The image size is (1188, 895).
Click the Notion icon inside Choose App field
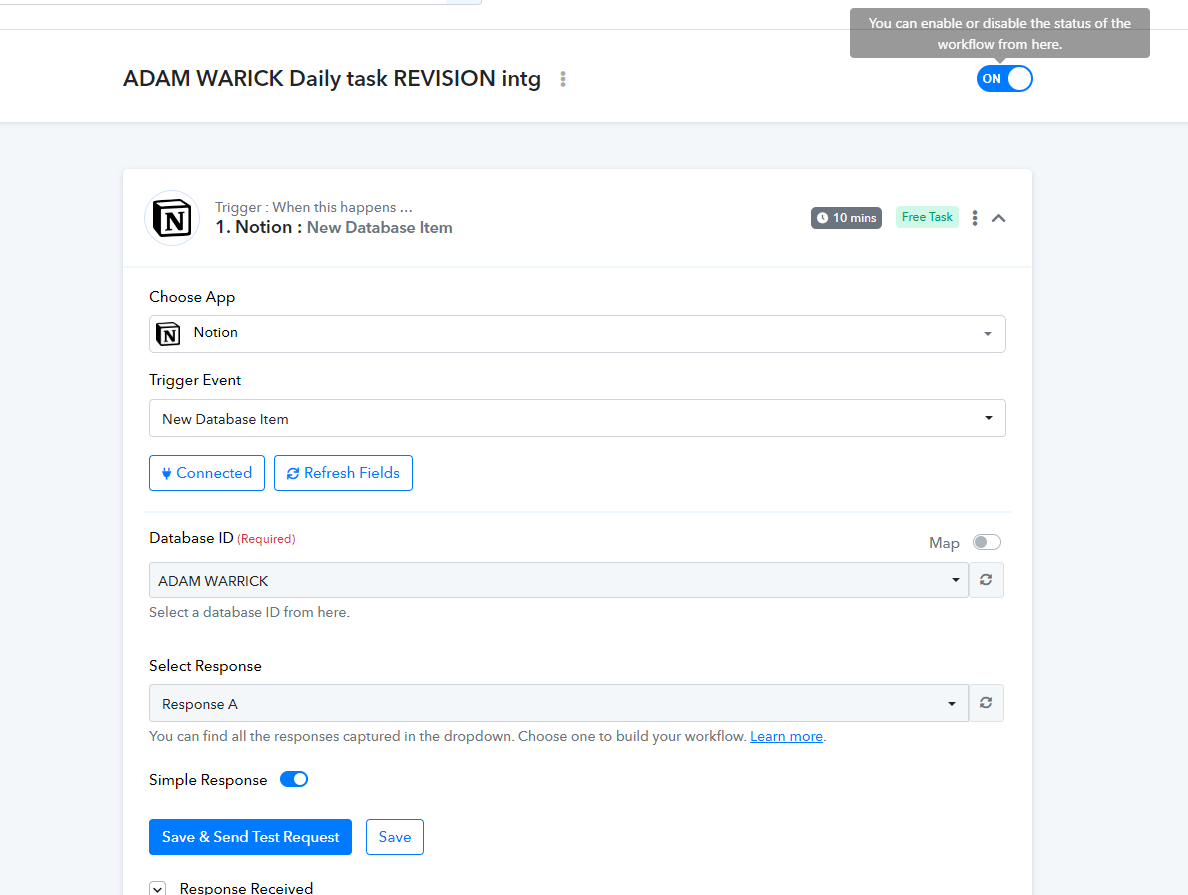(x=168, y=333)
